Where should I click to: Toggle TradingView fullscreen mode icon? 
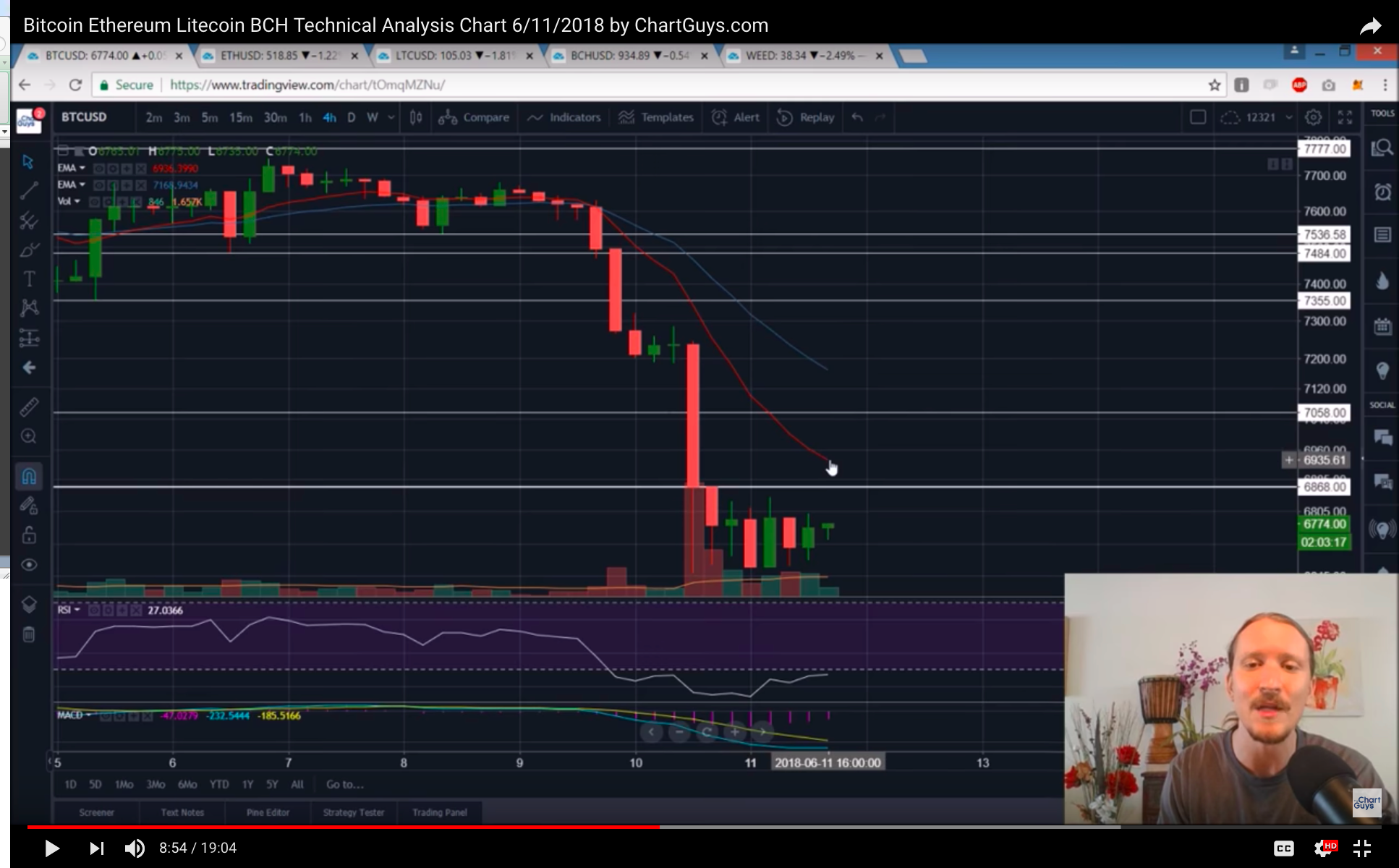[x=1345, y=117]
